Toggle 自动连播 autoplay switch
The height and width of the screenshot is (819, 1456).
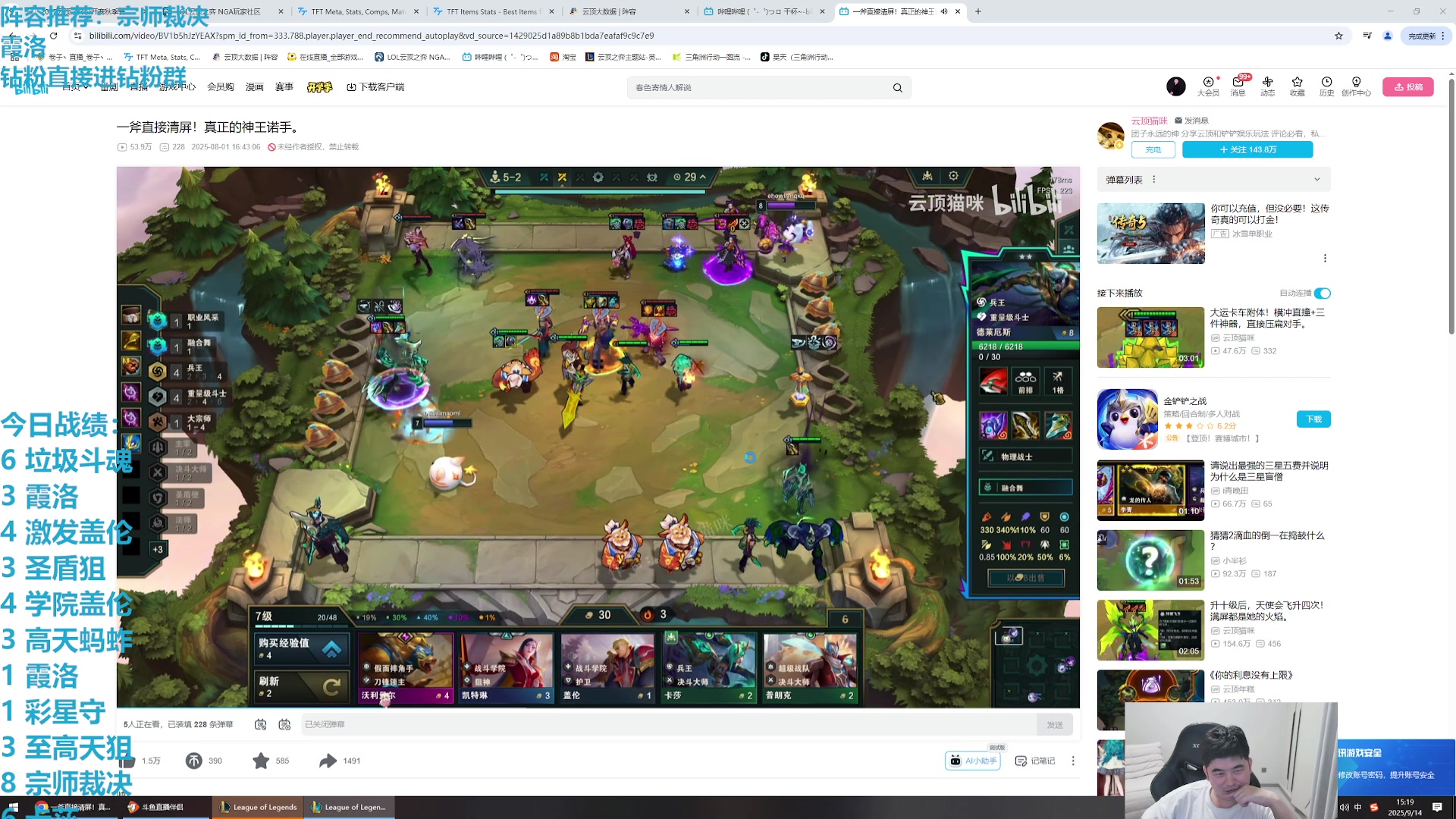pyautogui.click(x=1323, y=293)
